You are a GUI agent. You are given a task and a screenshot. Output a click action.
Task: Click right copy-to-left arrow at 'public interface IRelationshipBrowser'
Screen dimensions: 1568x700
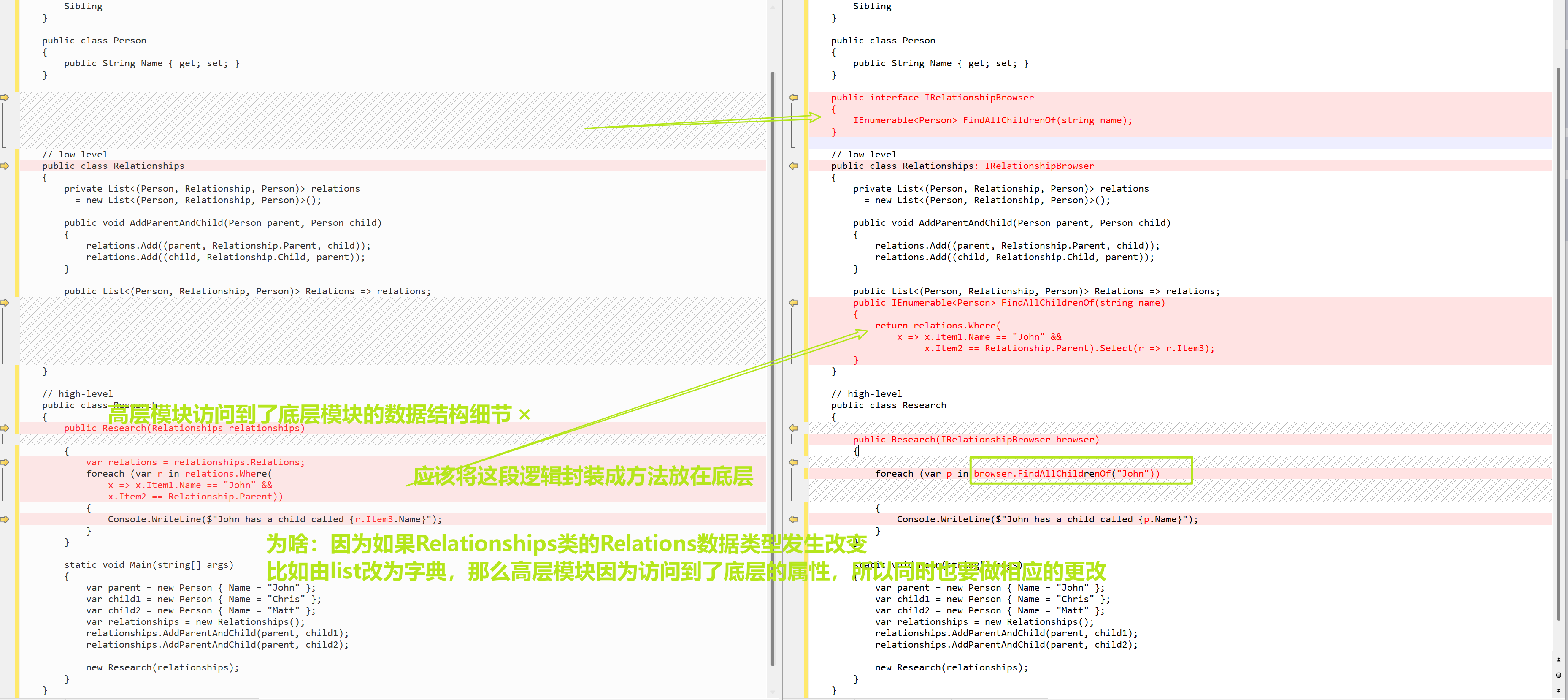tap(794, 98)
